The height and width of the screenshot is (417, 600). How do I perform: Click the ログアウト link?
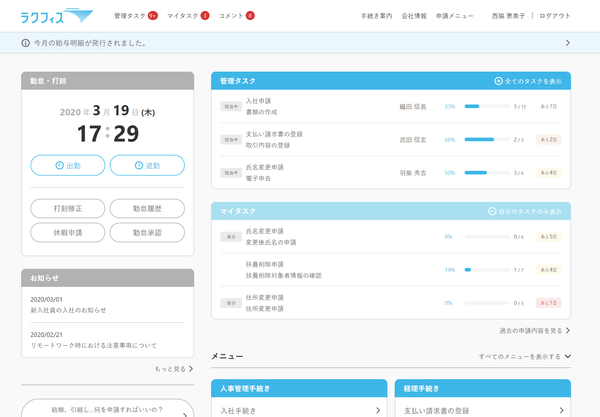click(x=555, y=16)
